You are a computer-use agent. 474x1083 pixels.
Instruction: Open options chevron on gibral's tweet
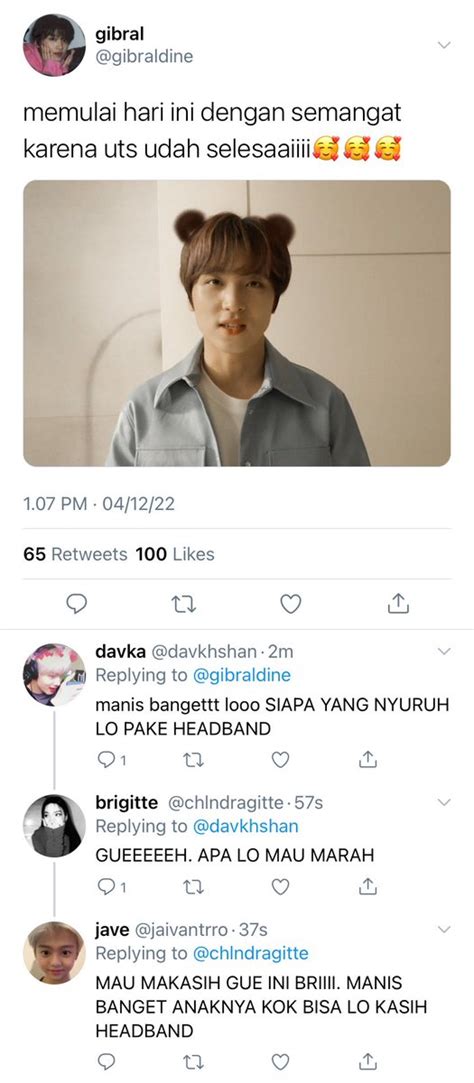pos(444,45)
